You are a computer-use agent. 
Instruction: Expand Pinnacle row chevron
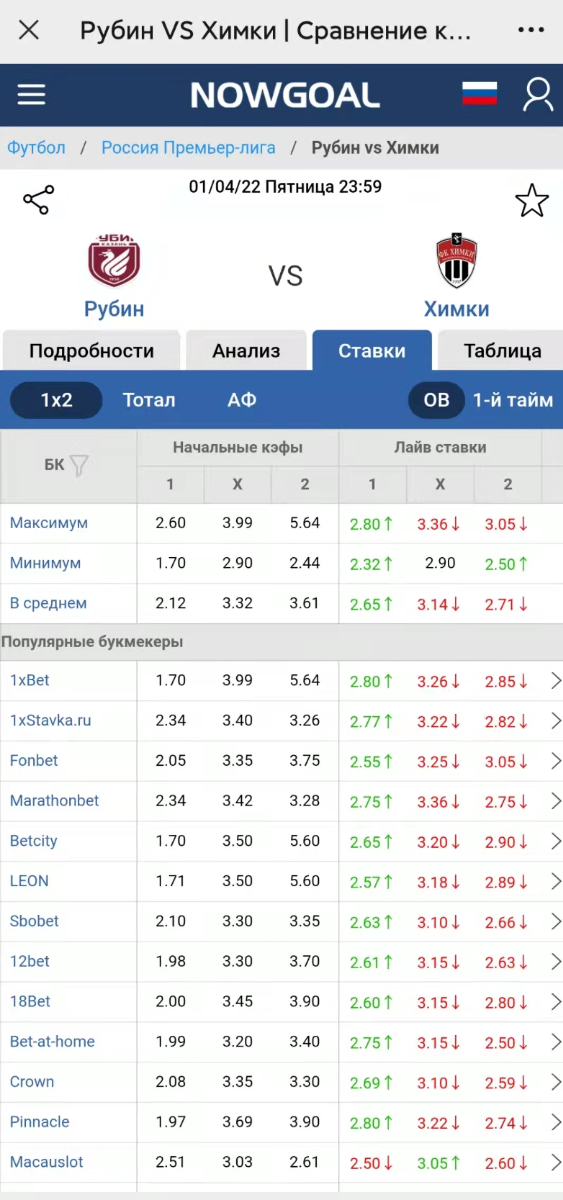coord(556,1123)
